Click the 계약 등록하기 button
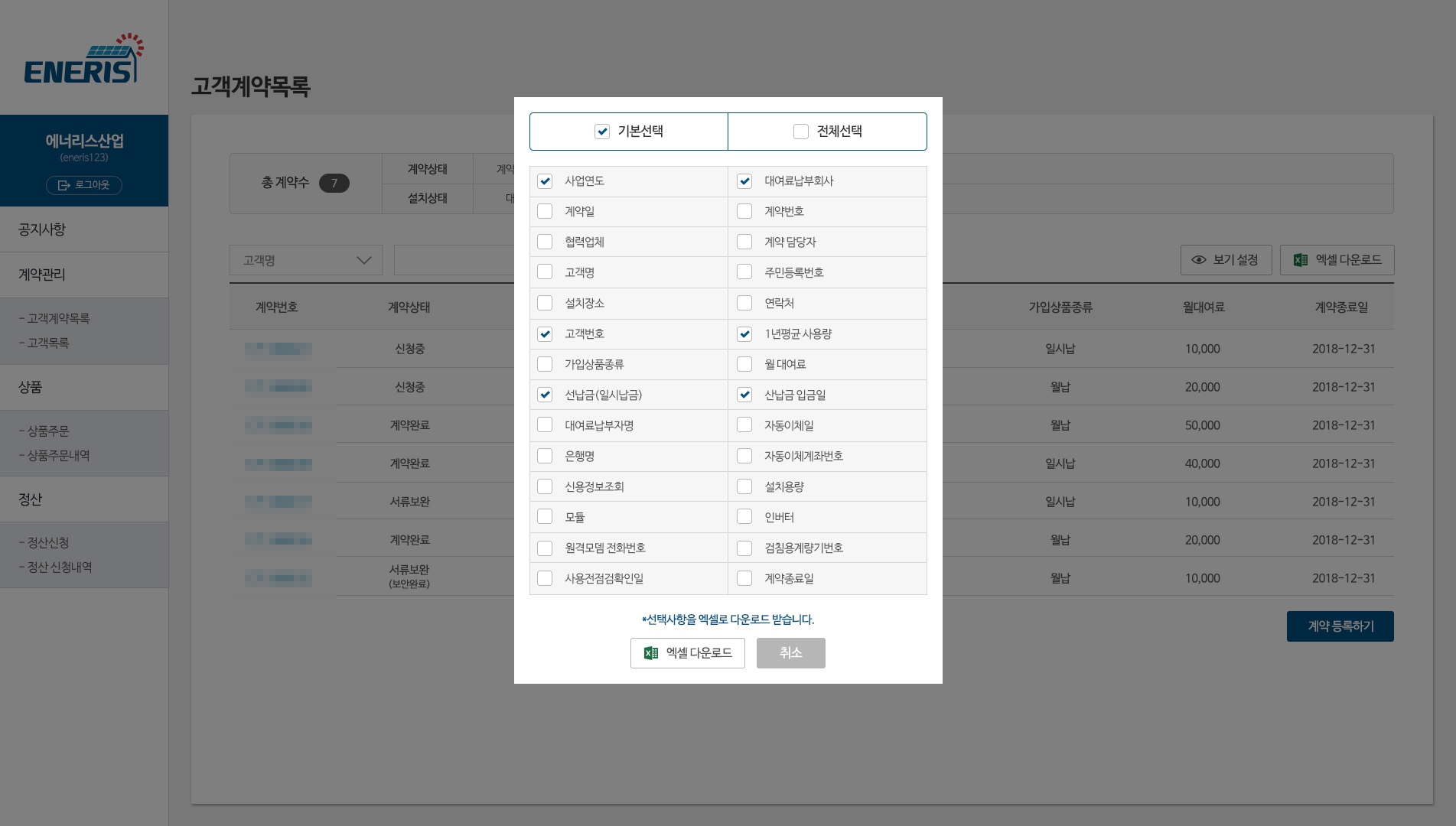The height and width of the screenshot is (826, 1456). coord(1340,626)
